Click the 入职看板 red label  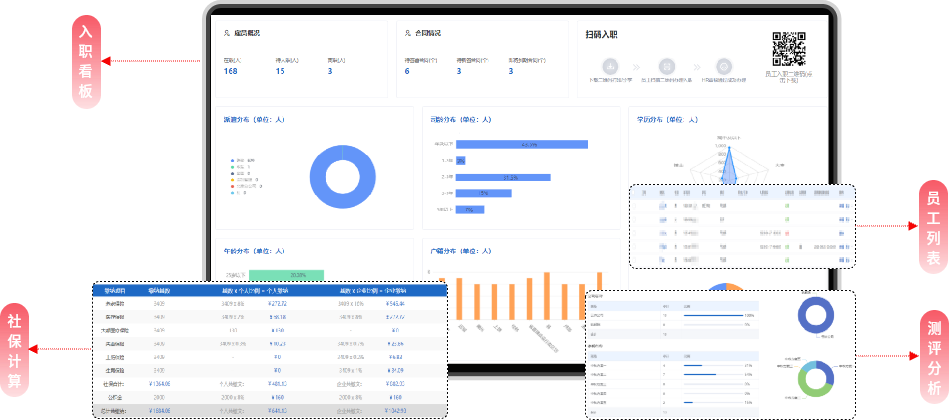coord(85,61)
